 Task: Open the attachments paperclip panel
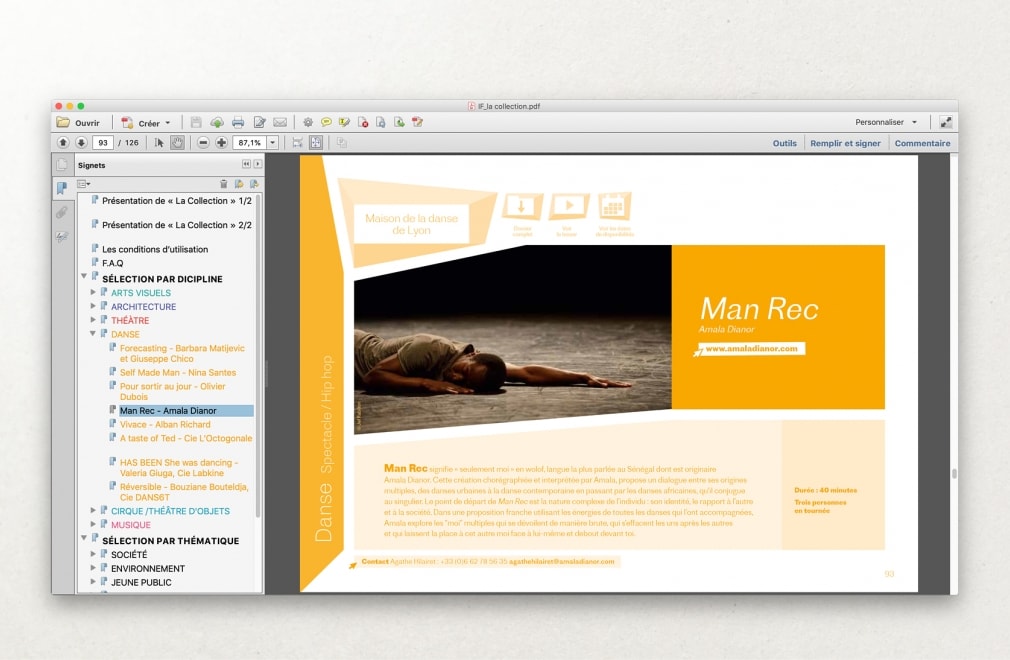62,212
